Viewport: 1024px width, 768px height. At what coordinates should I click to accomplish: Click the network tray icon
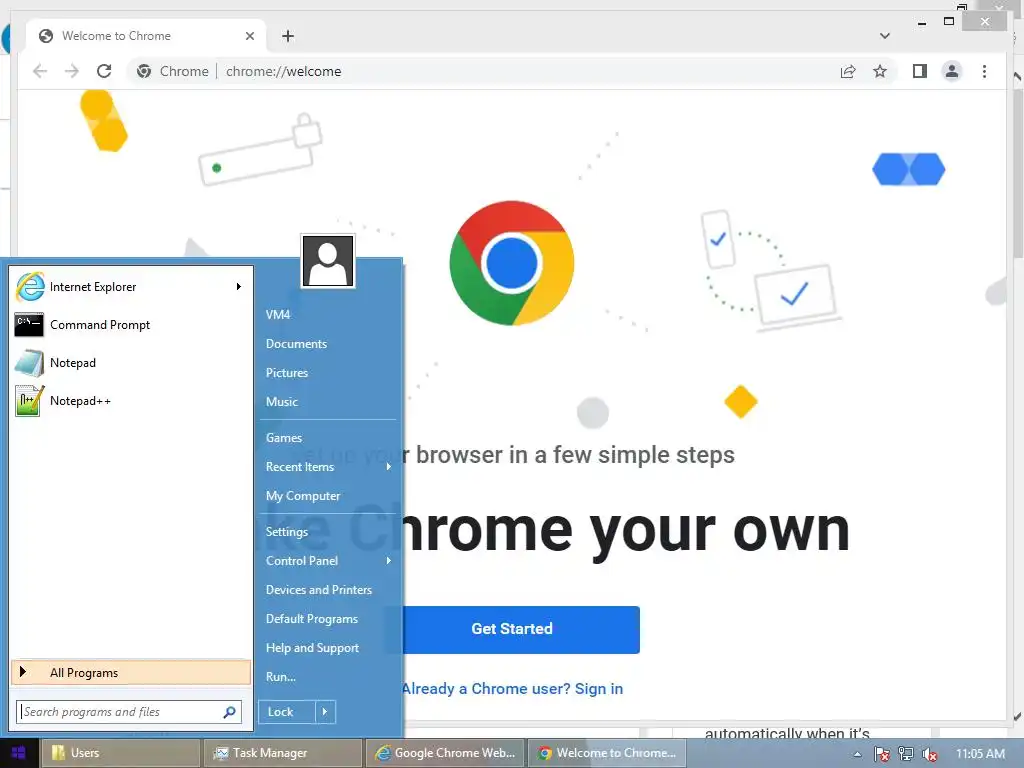point(906,754)
